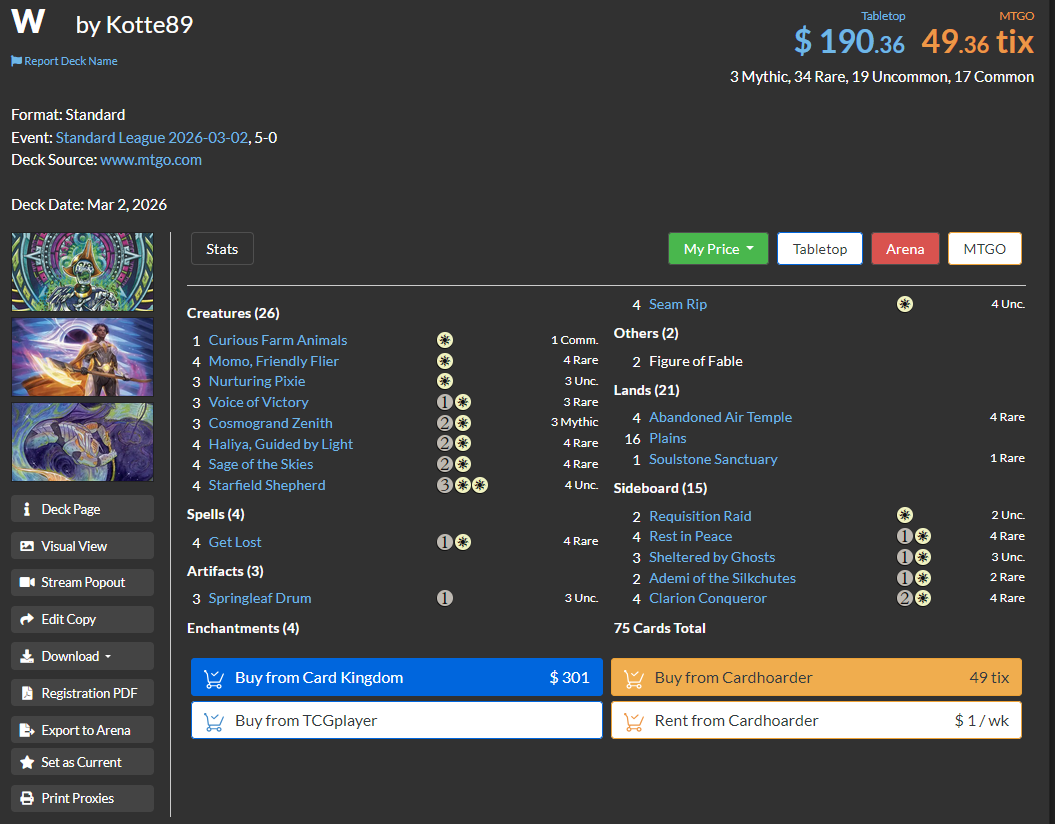
Task: Click Edit Copy button
Action: (82, 620)
